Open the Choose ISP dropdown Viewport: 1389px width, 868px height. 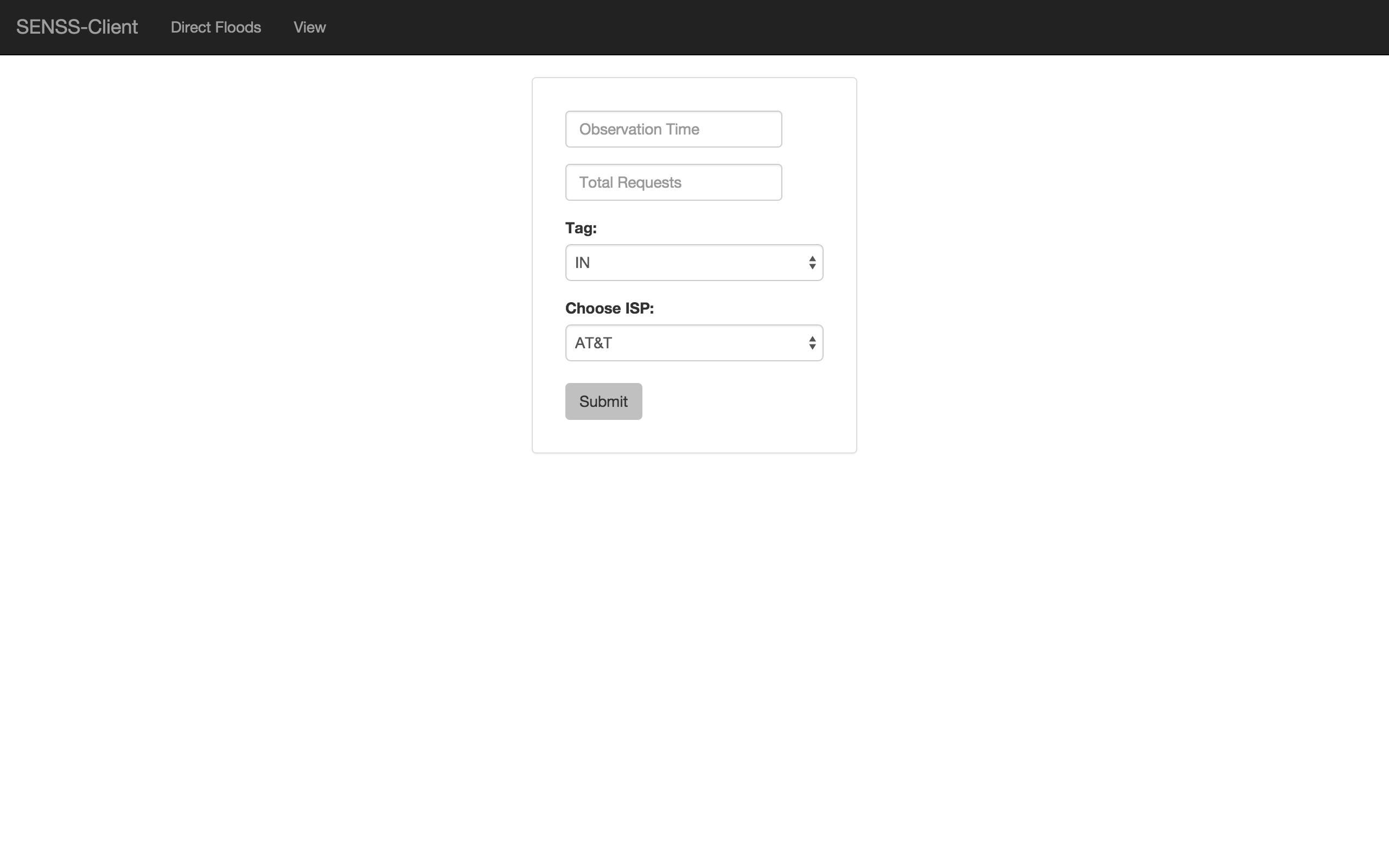pyautogui.click(x=693, y=343)
